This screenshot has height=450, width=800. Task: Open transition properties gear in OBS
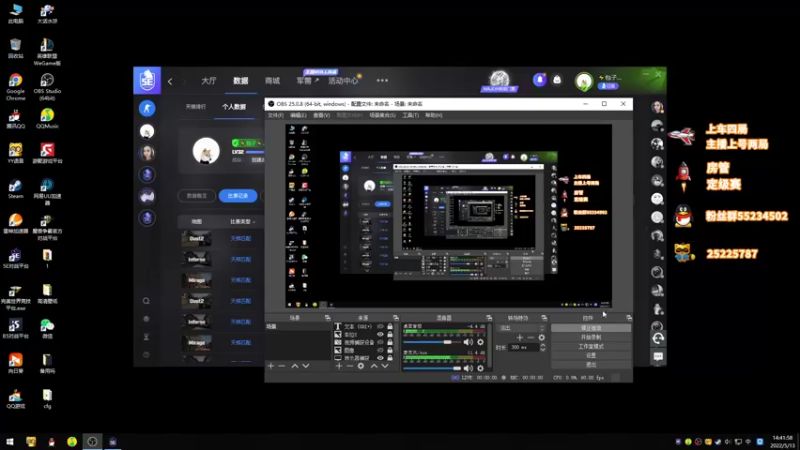(x=541, y=337)
